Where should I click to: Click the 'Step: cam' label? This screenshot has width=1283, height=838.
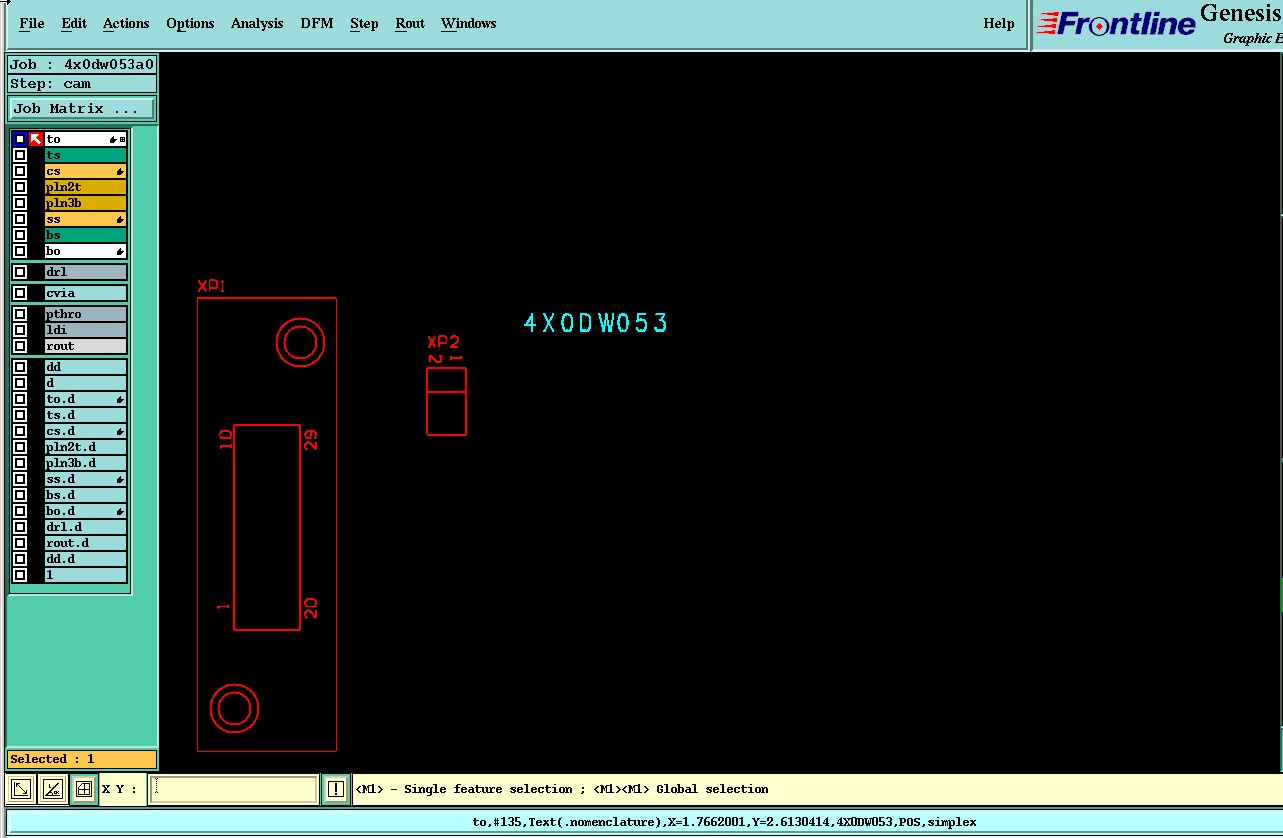point(82,84)
